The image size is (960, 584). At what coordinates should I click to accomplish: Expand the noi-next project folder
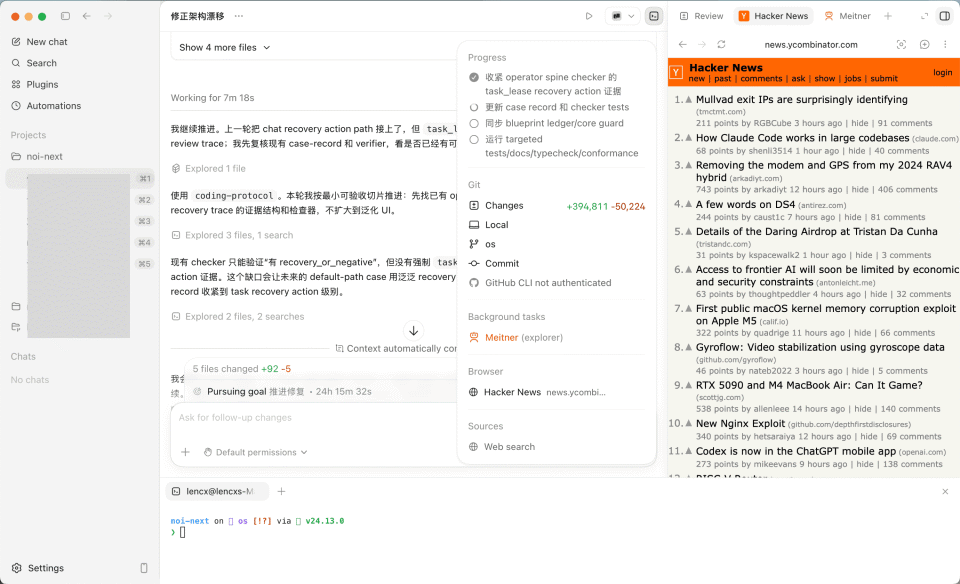click(37, 156)
